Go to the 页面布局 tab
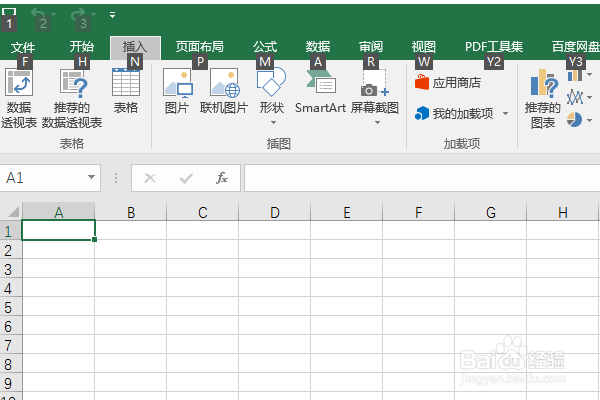The width and height of the screenshot is (600, 400). pos(200,47)
